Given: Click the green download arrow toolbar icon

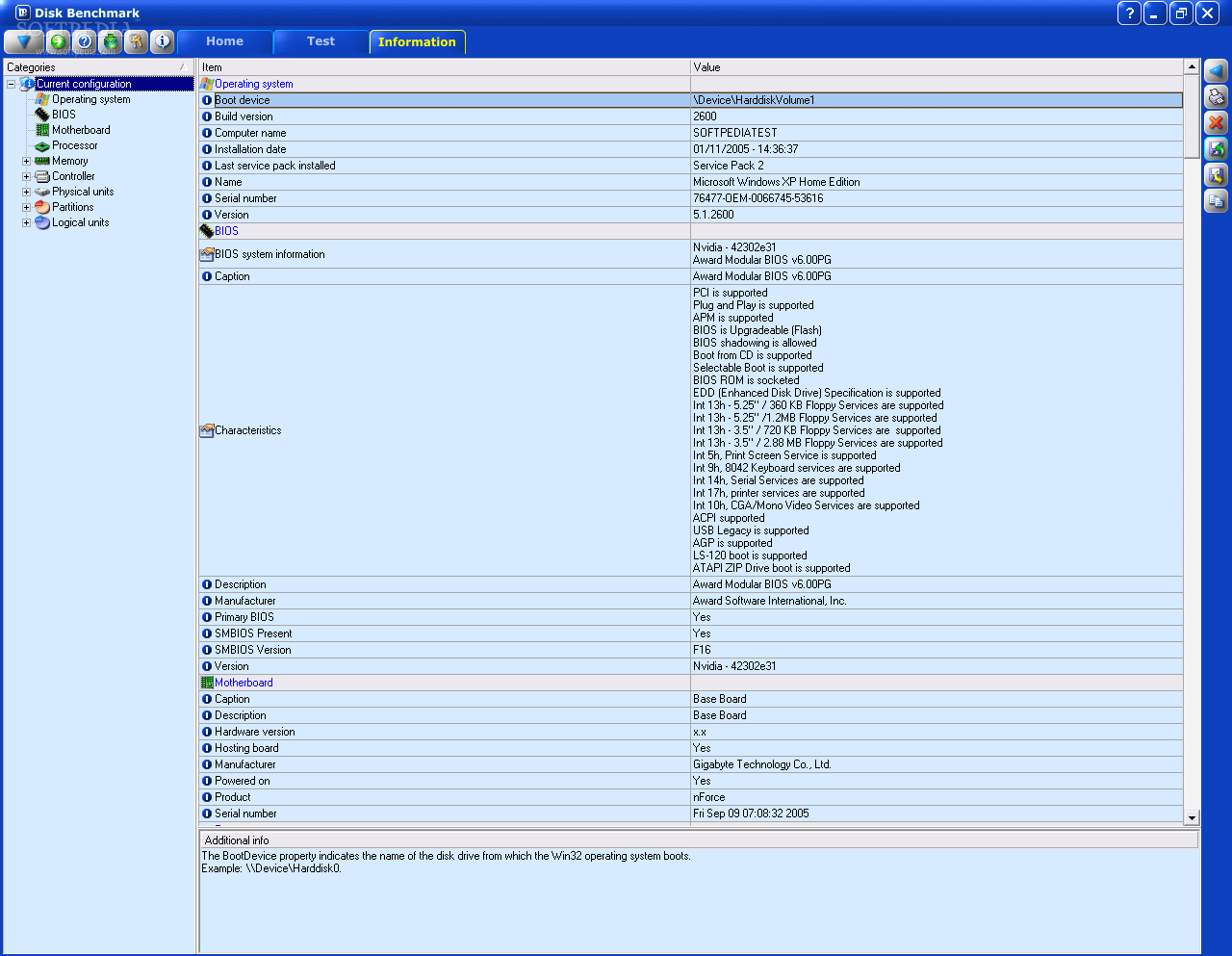Looking at the screenshot, I should [111, 41].
